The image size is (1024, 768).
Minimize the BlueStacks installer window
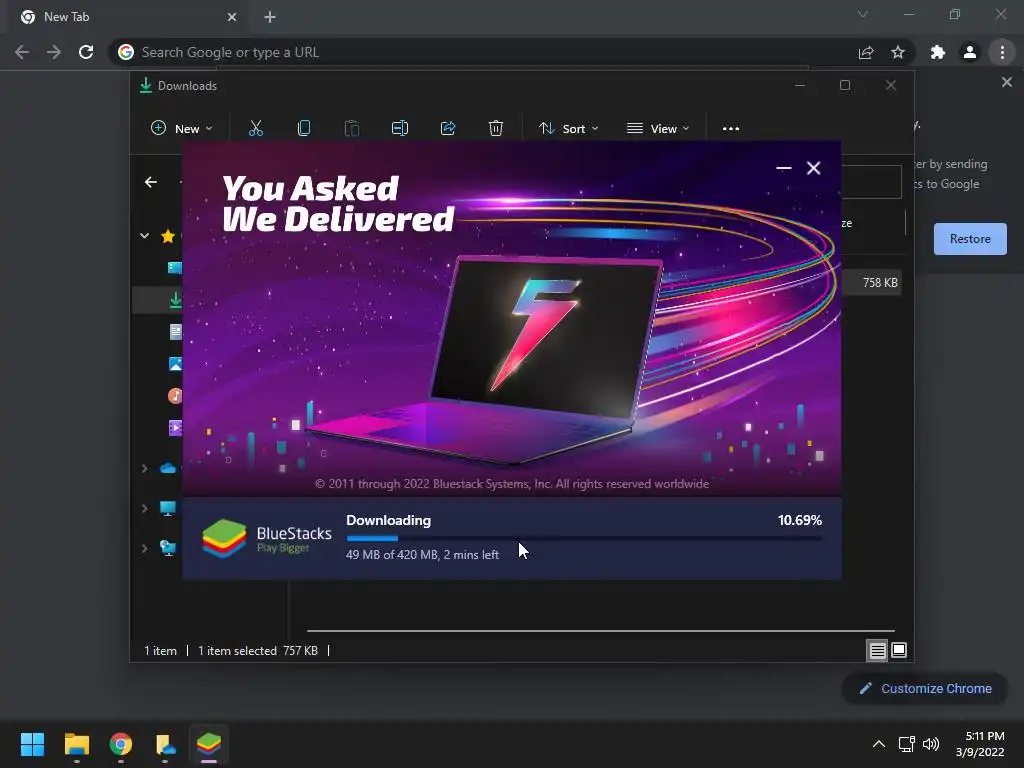click(x=784, y=168)
